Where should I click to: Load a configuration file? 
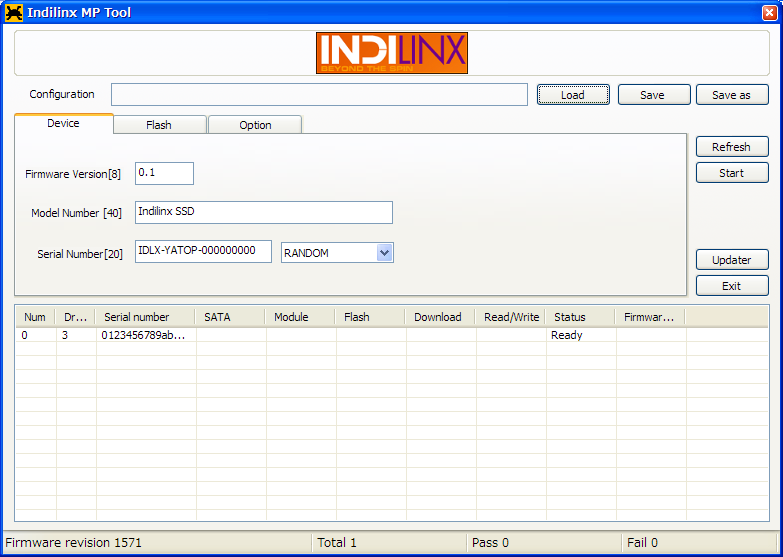pyautogui.click(x=573, y=95)
